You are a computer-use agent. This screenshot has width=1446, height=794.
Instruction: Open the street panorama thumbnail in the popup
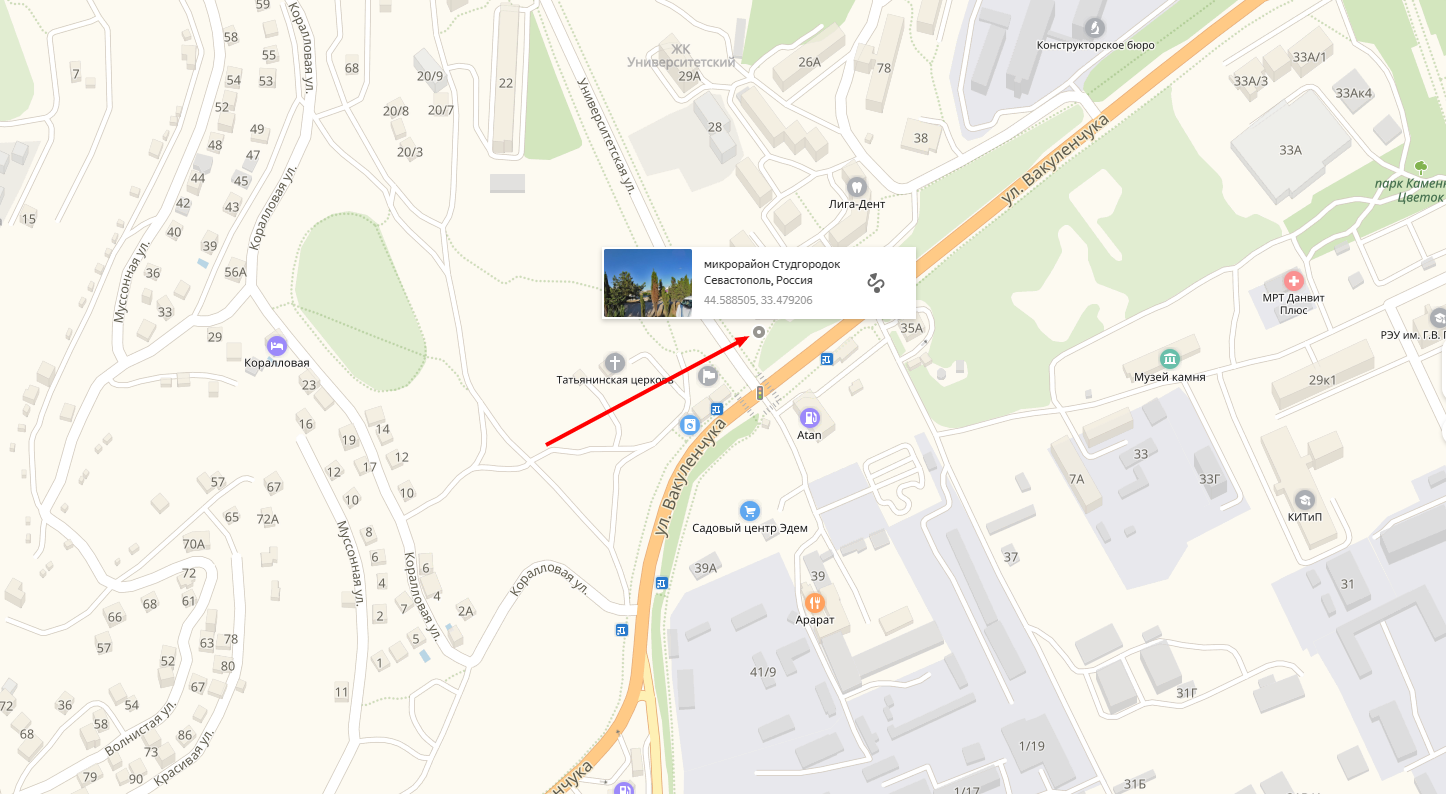point(648,283)
